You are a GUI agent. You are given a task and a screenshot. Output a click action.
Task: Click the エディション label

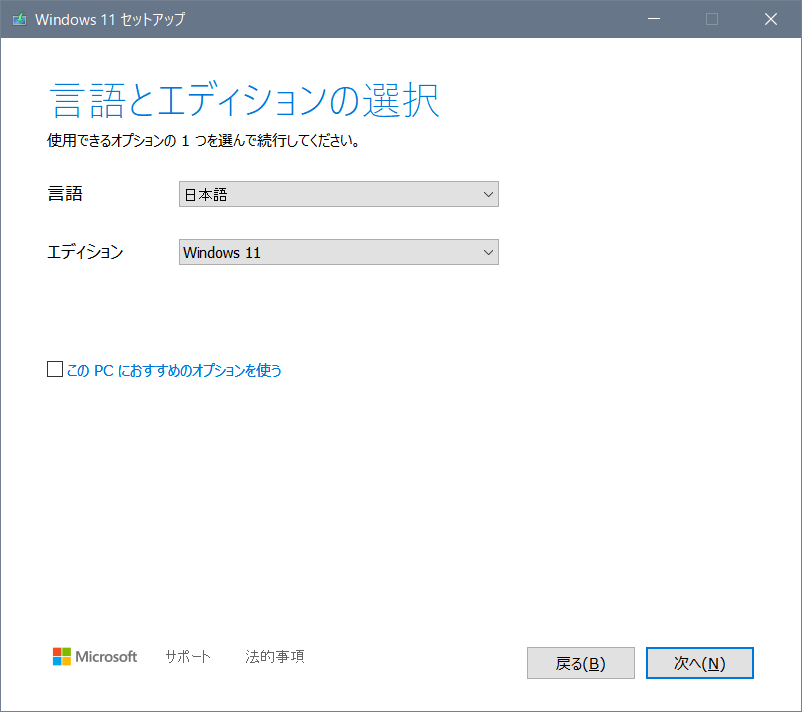point(85,252)
